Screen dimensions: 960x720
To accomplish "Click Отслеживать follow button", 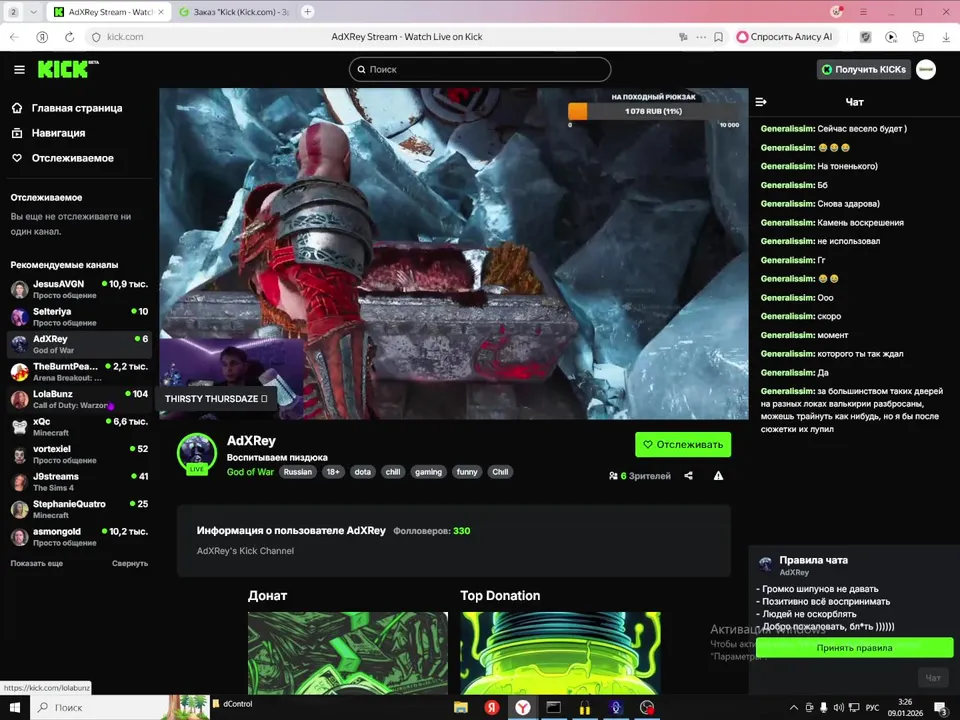I will tap(683, 444).
